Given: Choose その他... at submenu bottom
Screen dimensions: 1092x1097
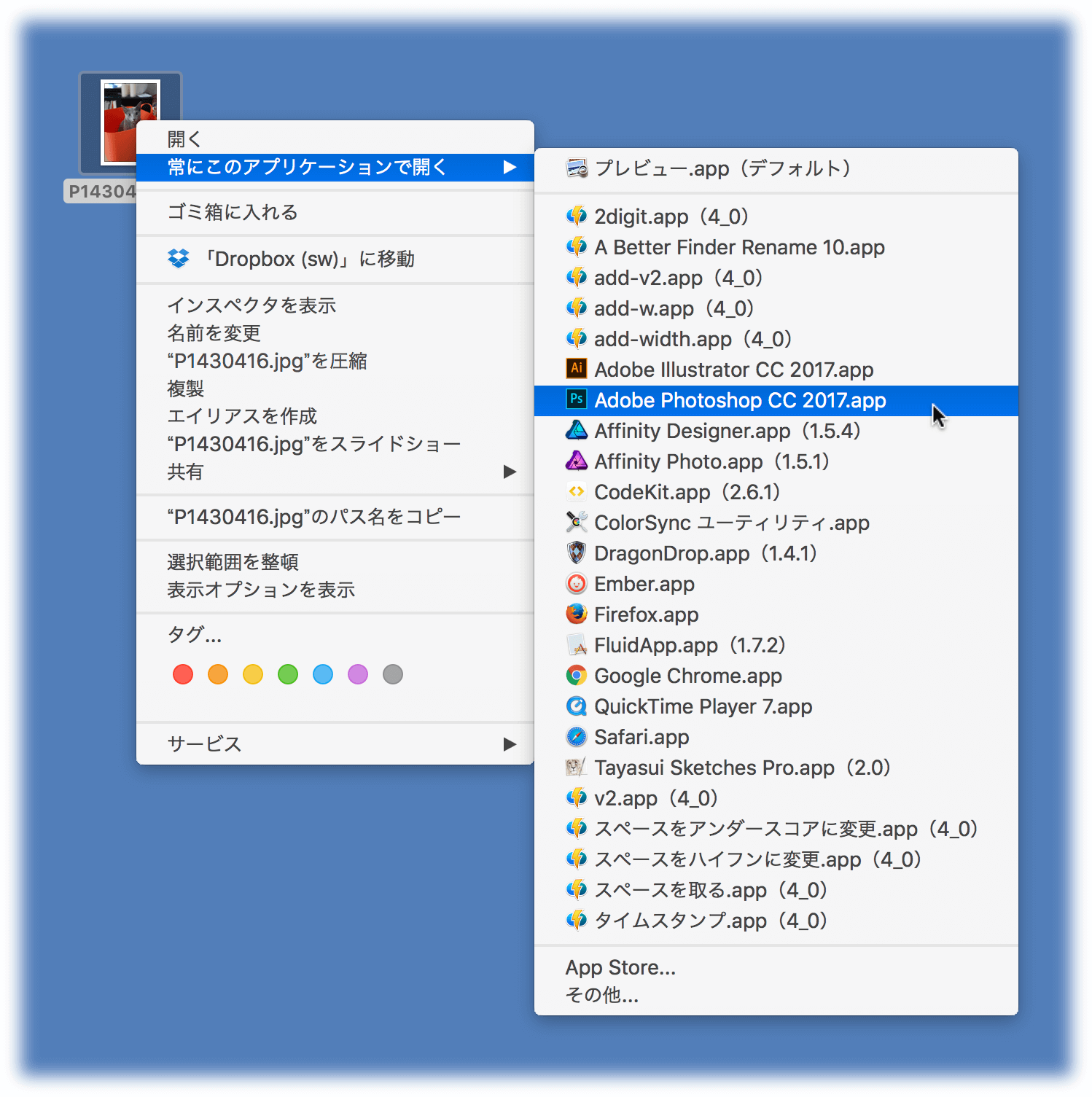Looking at the screenshot, I should coord(776,995).
